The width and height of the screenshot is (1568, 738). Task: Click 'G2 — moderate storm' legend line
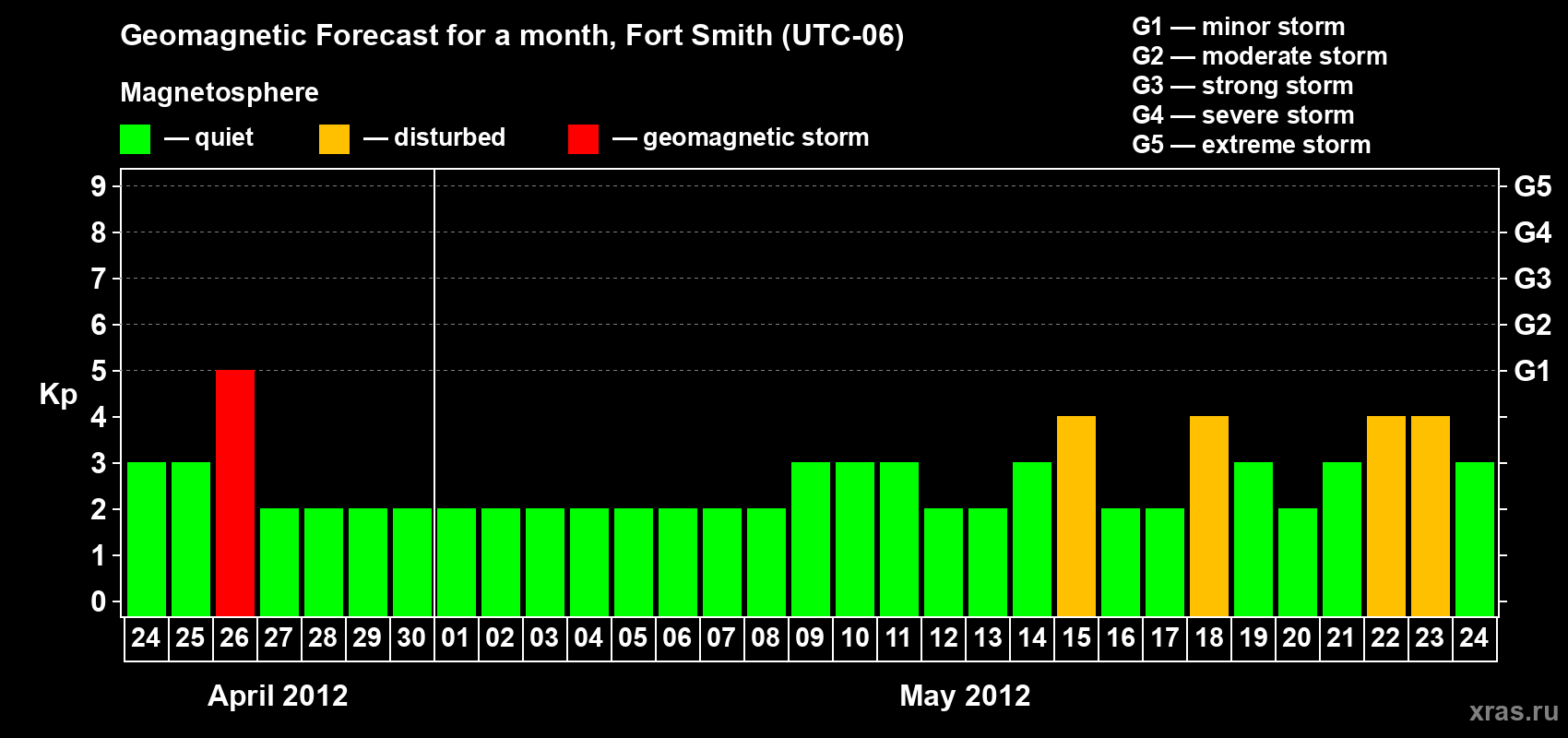(x=1260, y=56)
